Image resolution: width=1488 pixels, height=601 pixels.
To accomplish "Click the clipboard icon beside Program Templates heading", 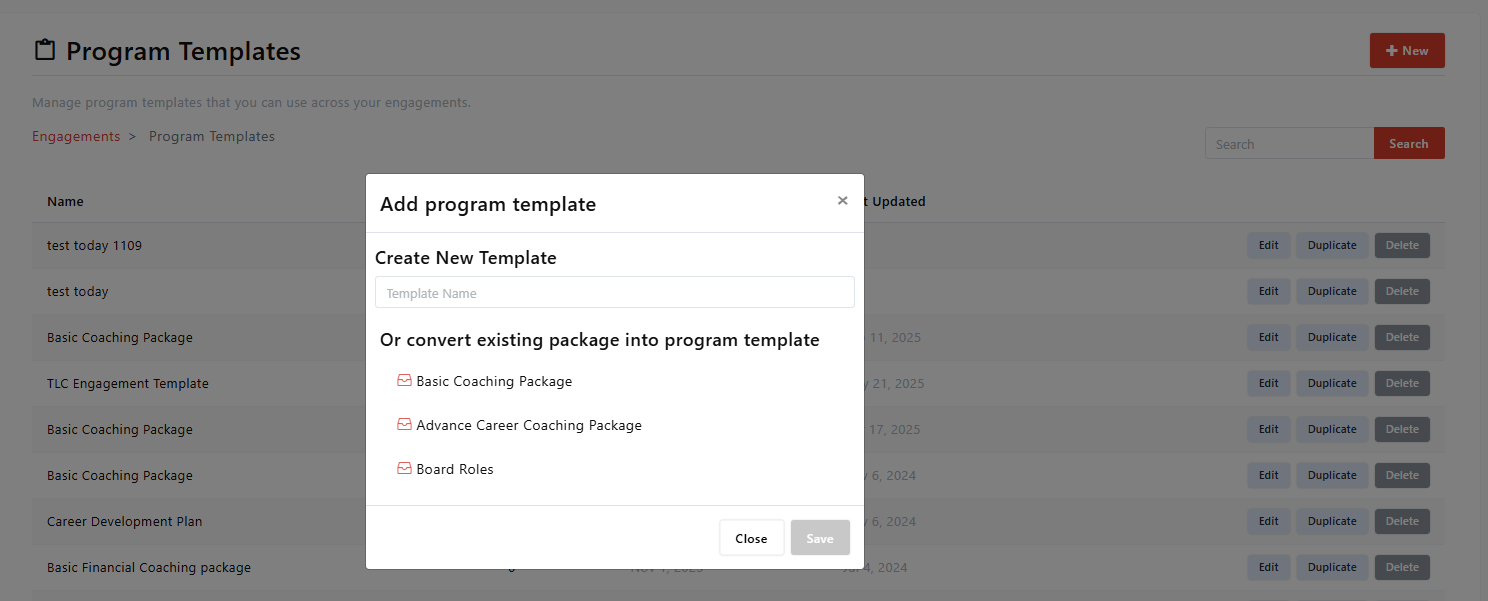I will coord(44,51).
